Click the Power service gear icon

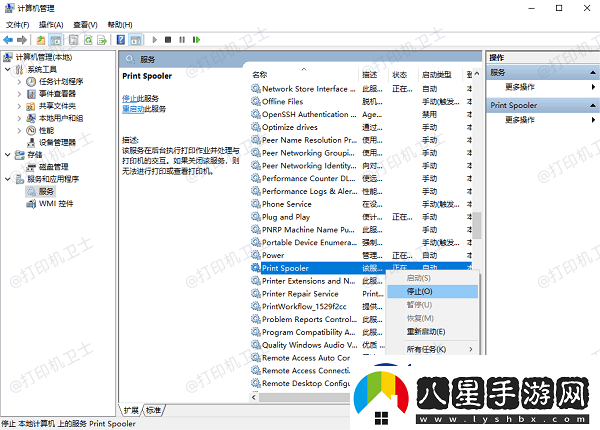point(256,255)
